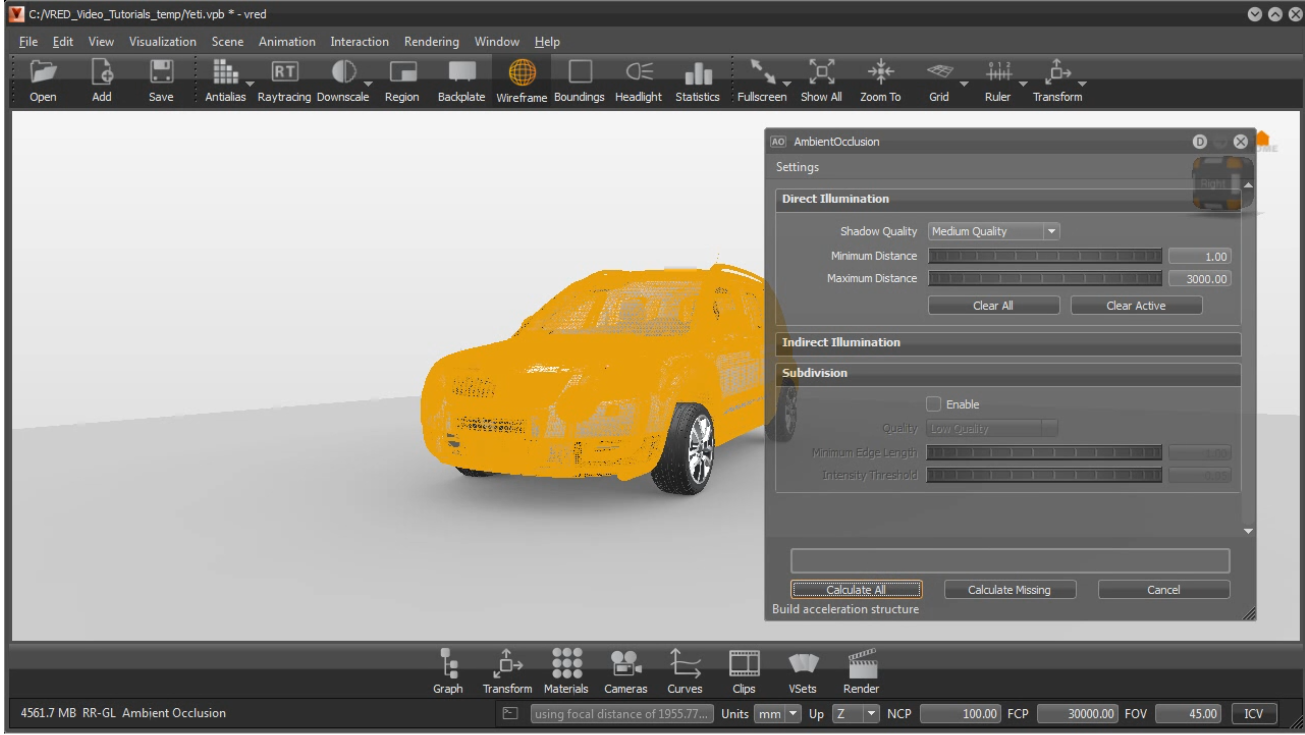Click the Show All icon
This screenshot has width=1305, height=735.
tap(821, 72)
